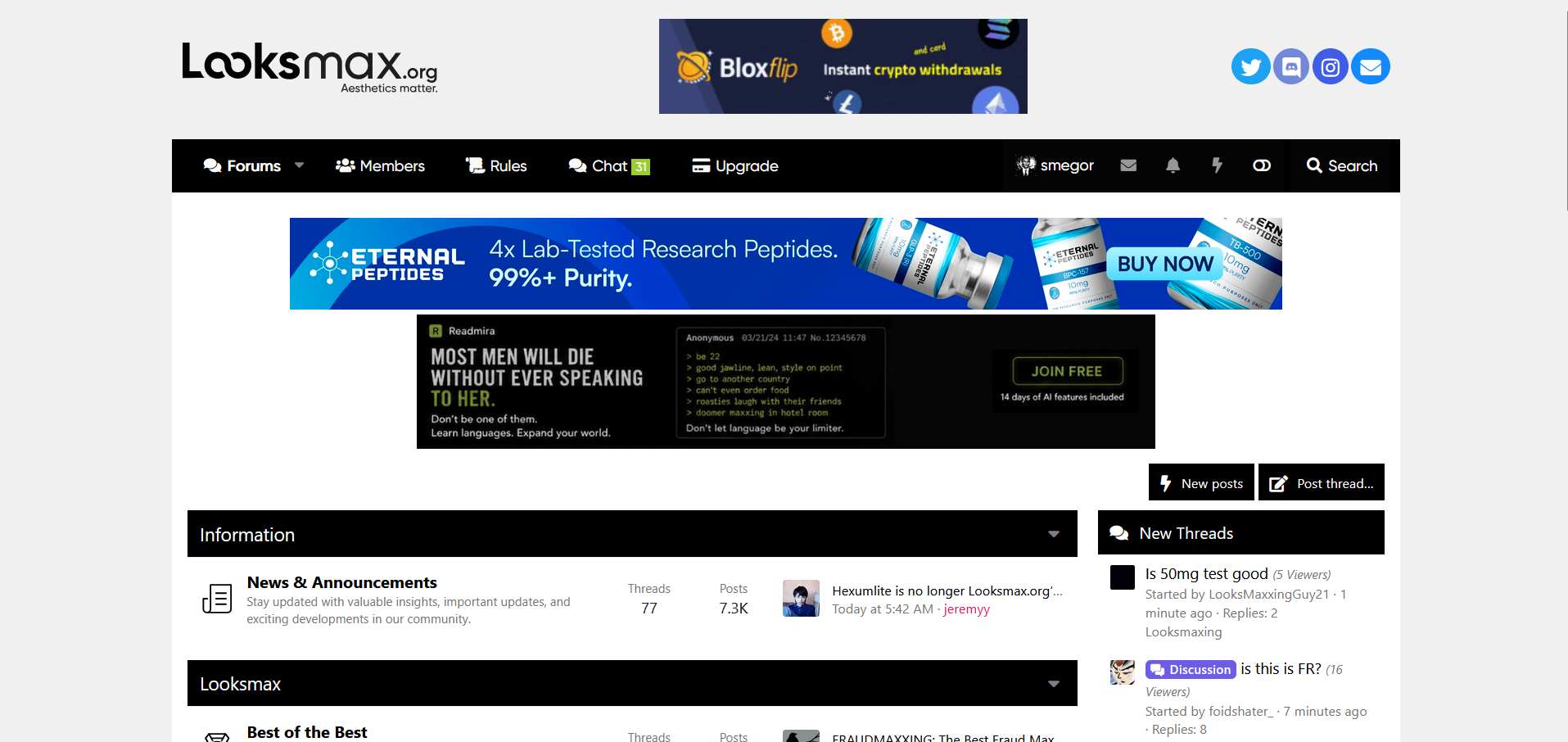Open the Forums menu item
The image size is (1568, 742).
coord(242,165)
